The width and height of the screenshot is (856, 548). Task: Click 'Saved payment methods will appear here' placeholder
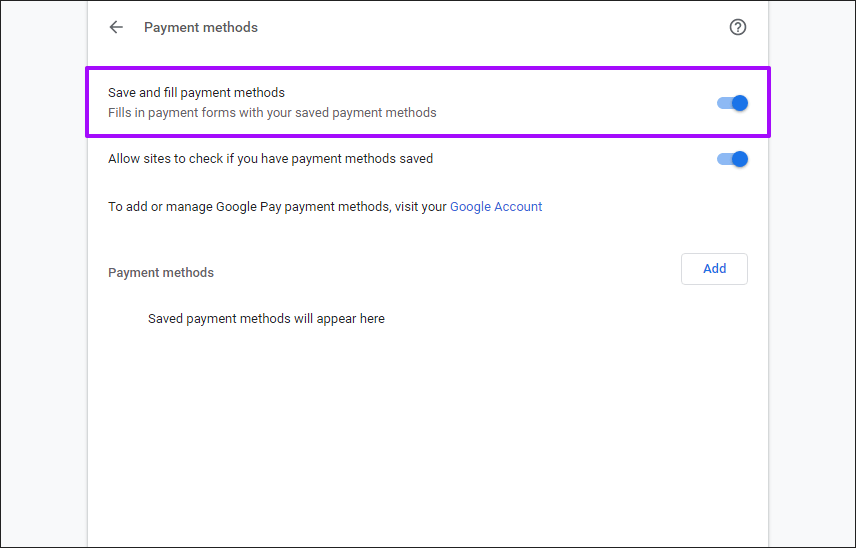(266, 319)
